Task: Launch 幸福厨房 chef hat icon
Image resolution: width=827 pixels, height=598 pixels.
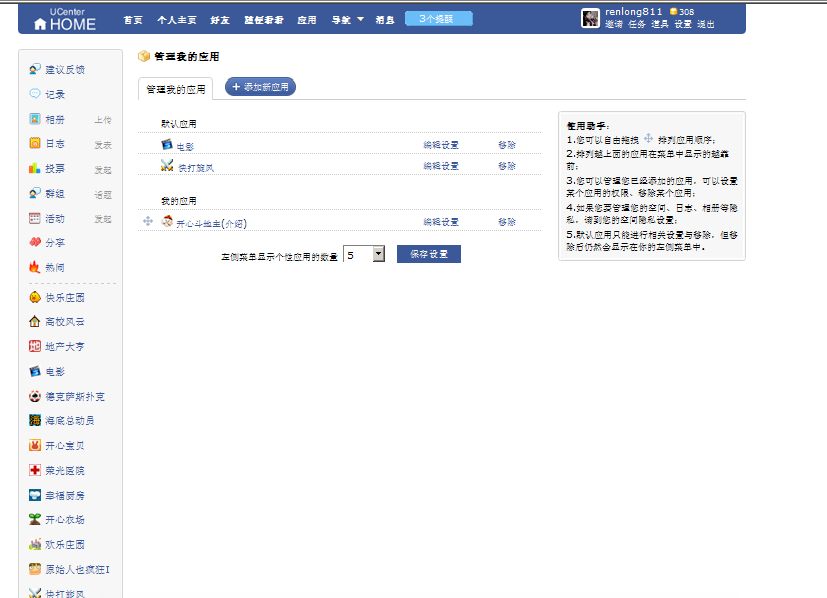Action: (x=35, y=495)
